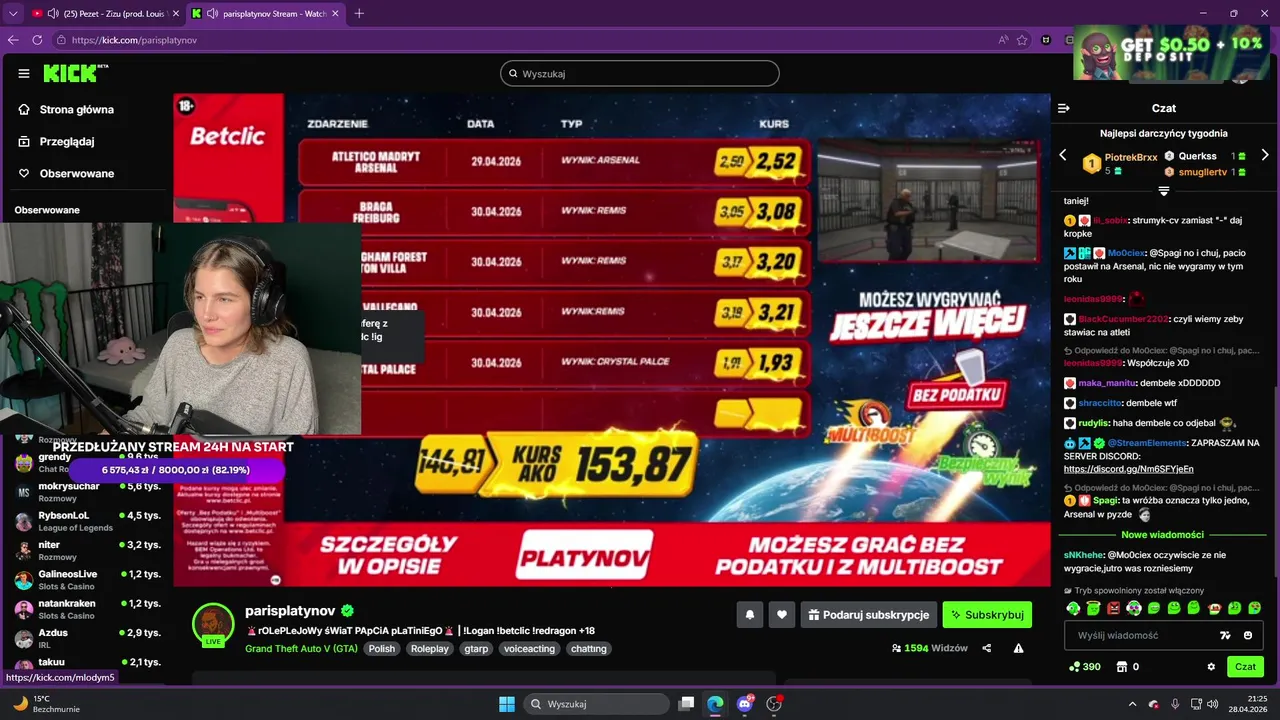Open the 7TV emote picker icon
The width and height of the screenshot is (1280, 720).
click(x=1226, y=635)
